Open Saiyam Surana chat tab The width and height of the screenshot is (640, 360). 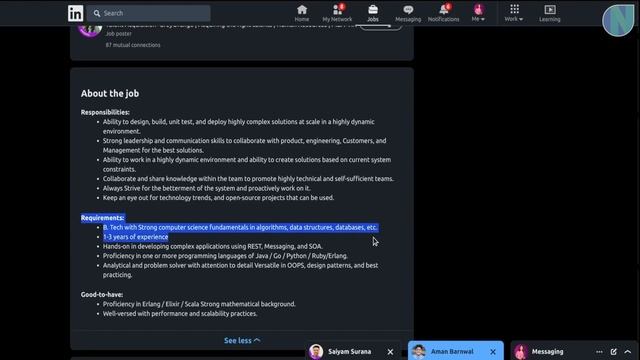(x=349, y=351)
